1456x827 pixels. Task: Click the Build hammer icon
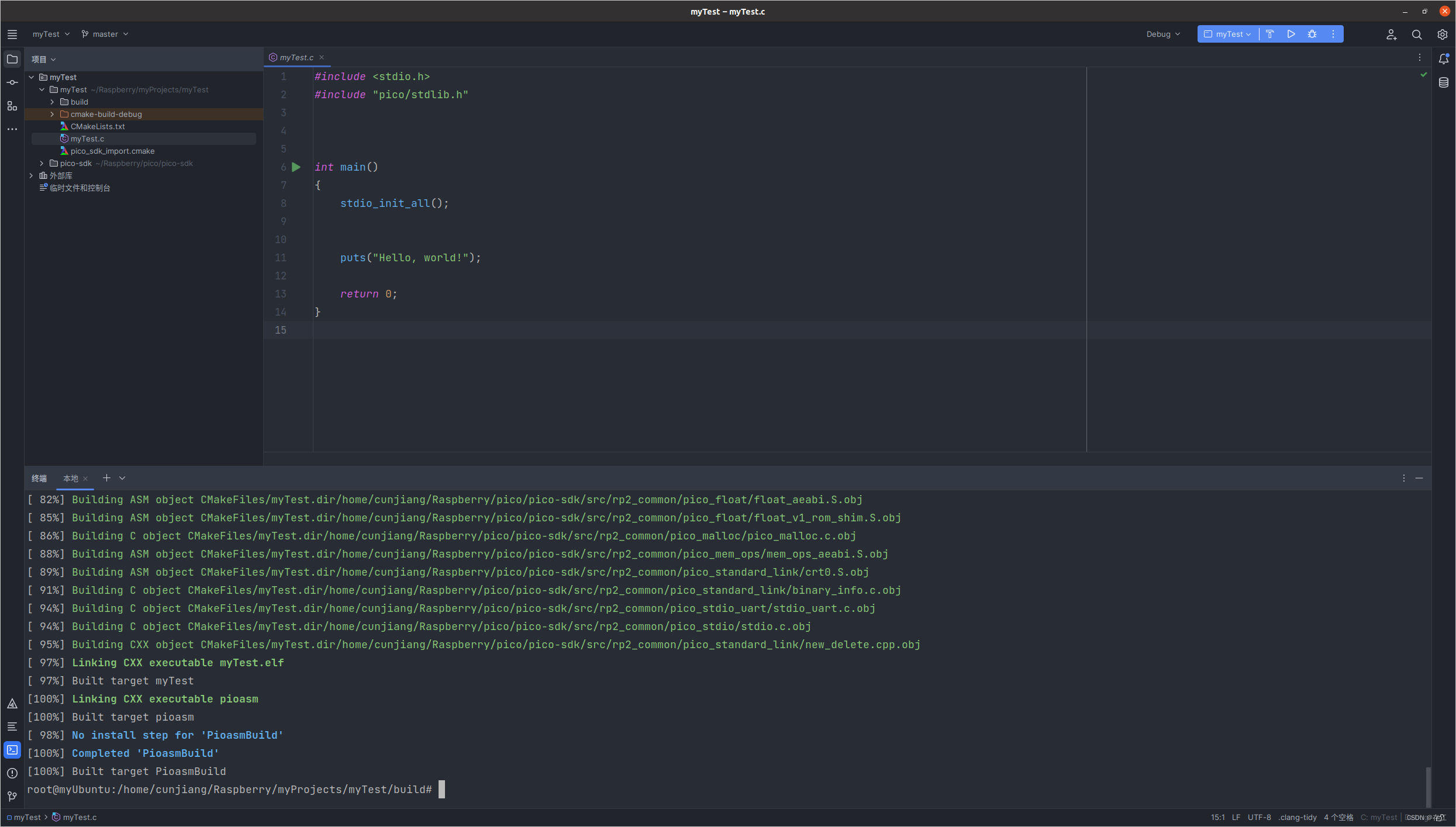tap(1270, 34)
